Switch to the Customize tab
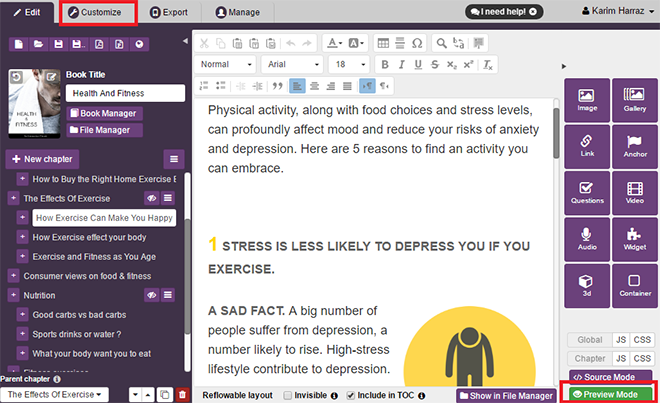Screen dimensions: 660x403 pos(97,13)
